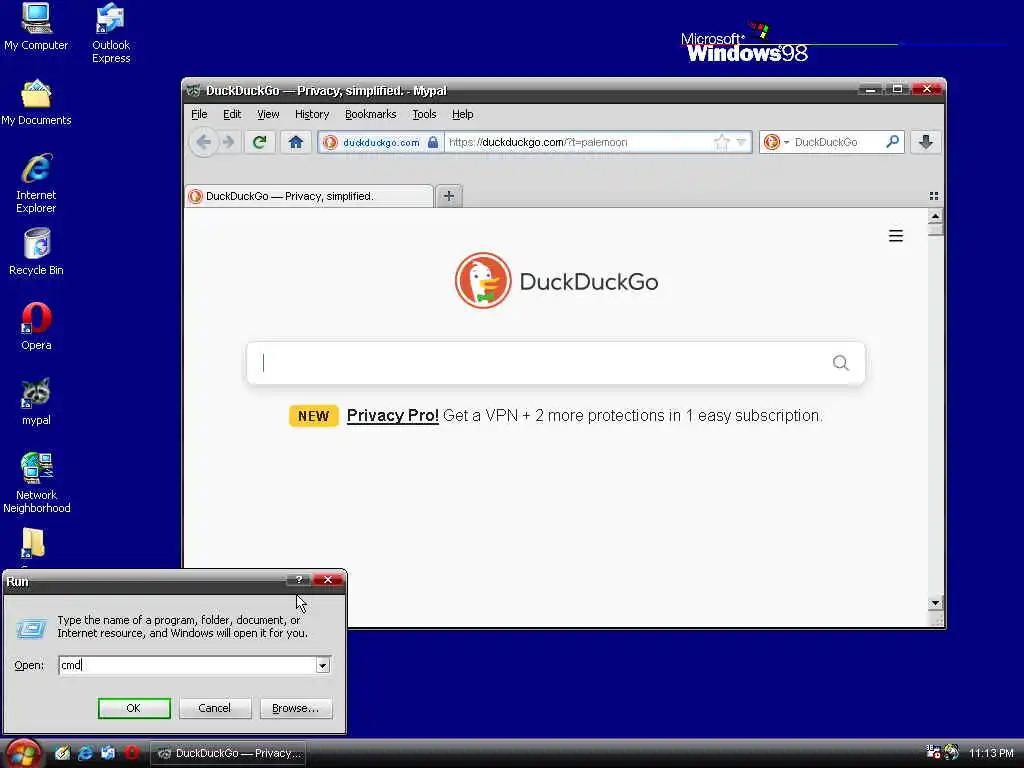The width and height of the screenshot is (1024, 768).
Task: Click duckduckgo.com site identity label
Action: tap(381, 142)
